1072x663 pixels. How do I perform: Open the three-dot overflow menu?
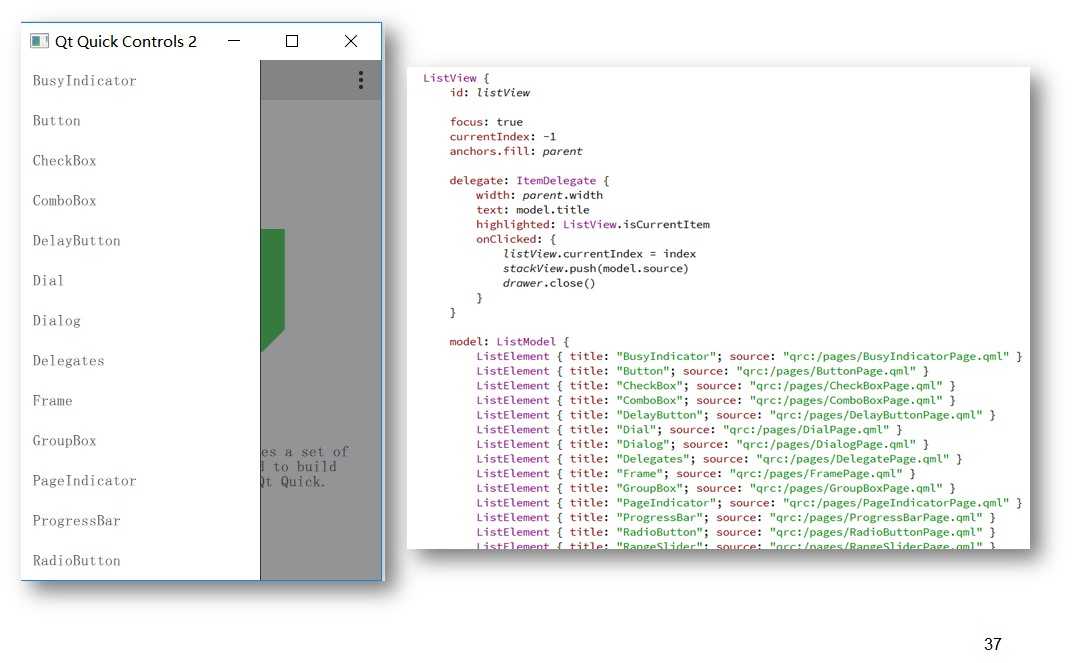[360, 80]
